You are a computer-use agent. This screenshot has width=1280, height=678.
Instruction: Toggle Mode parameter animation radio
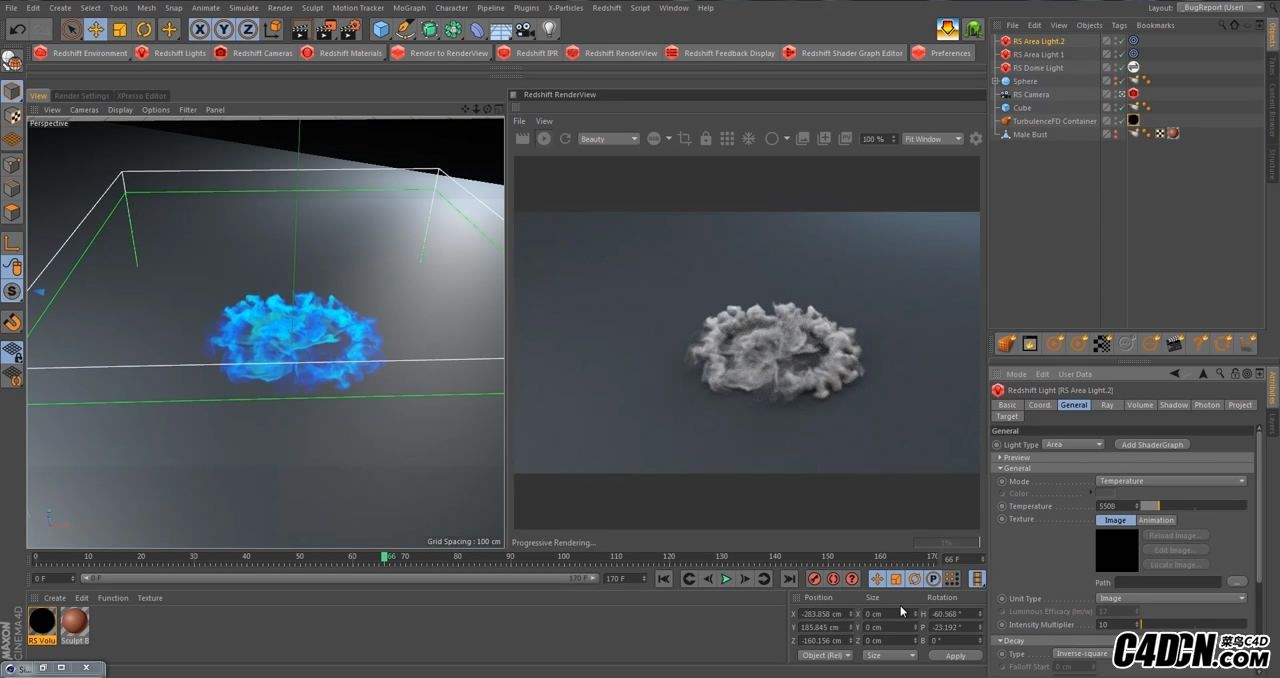[x=1002, y=481]
